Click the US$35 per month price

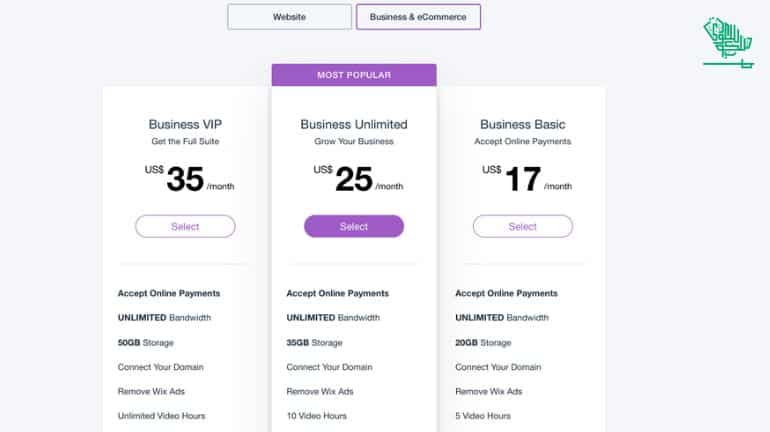click(189, 179)
